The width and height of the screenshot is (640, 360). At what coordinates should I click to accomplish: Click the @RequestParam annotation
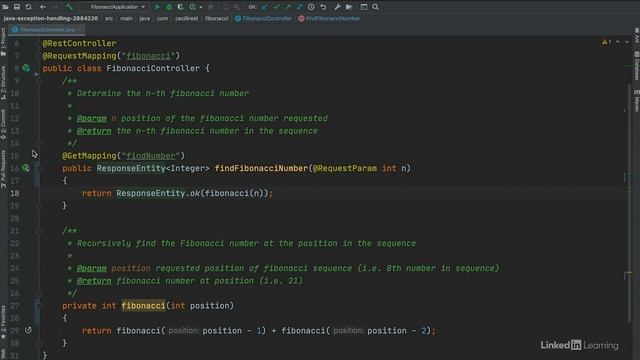345,168
